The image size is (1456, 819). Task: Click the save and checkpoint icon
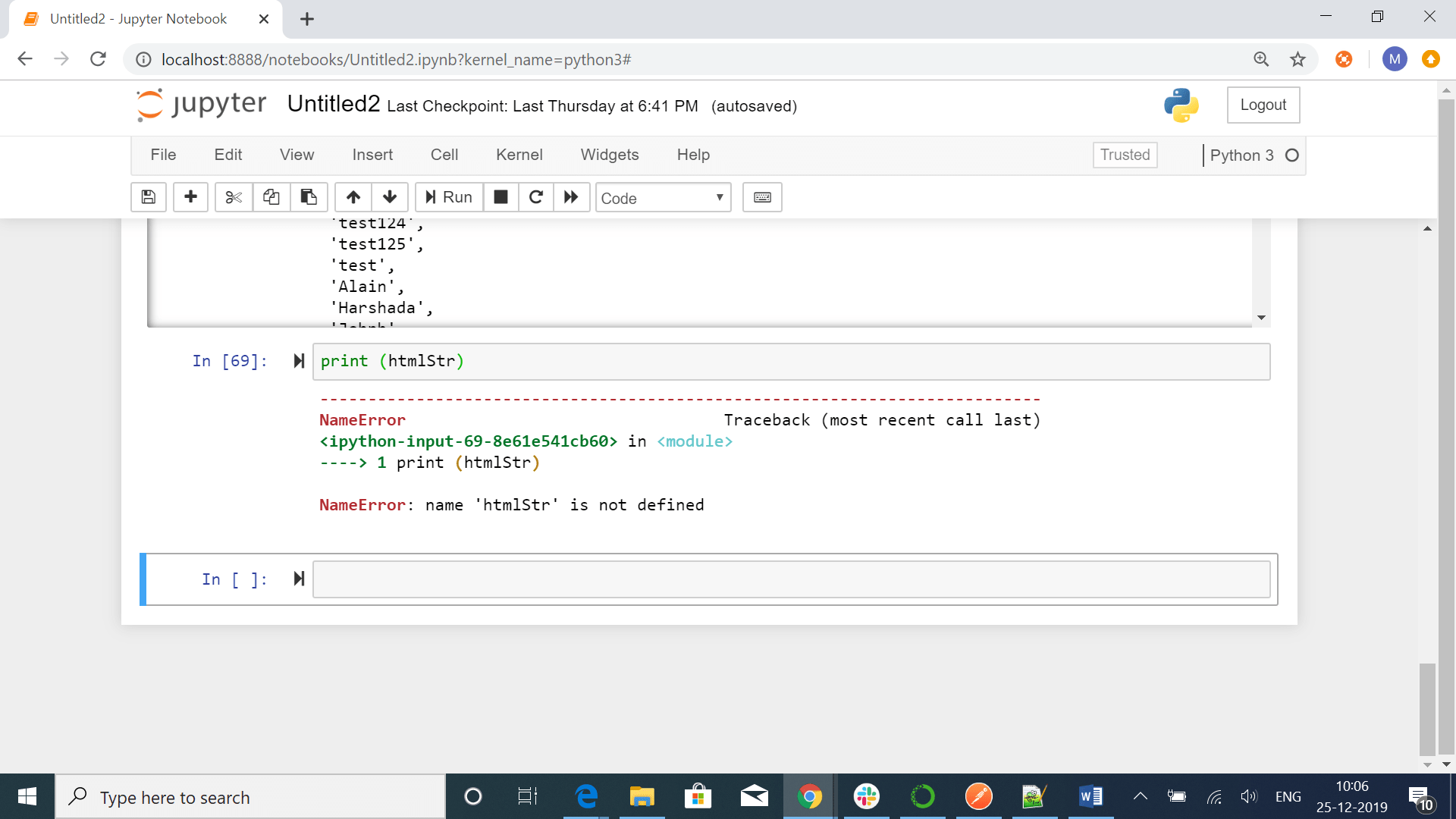(x=149, y=197)
